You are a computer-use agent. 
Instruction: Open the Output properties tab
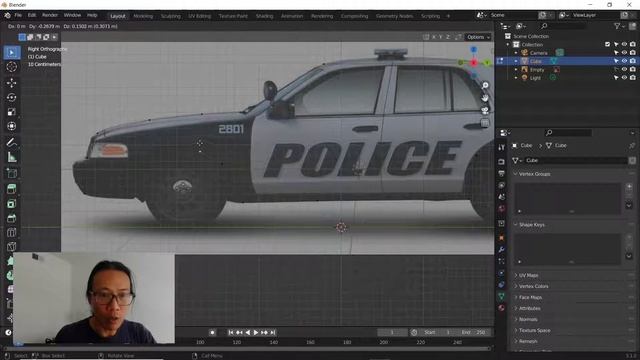click(x=502, y=173)
